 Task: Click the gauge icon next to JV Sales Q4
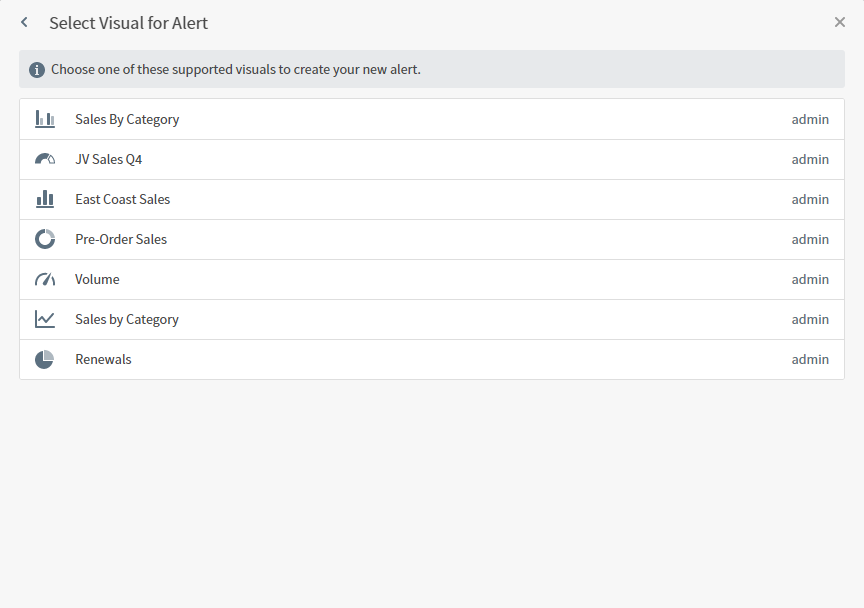[45, 158]
